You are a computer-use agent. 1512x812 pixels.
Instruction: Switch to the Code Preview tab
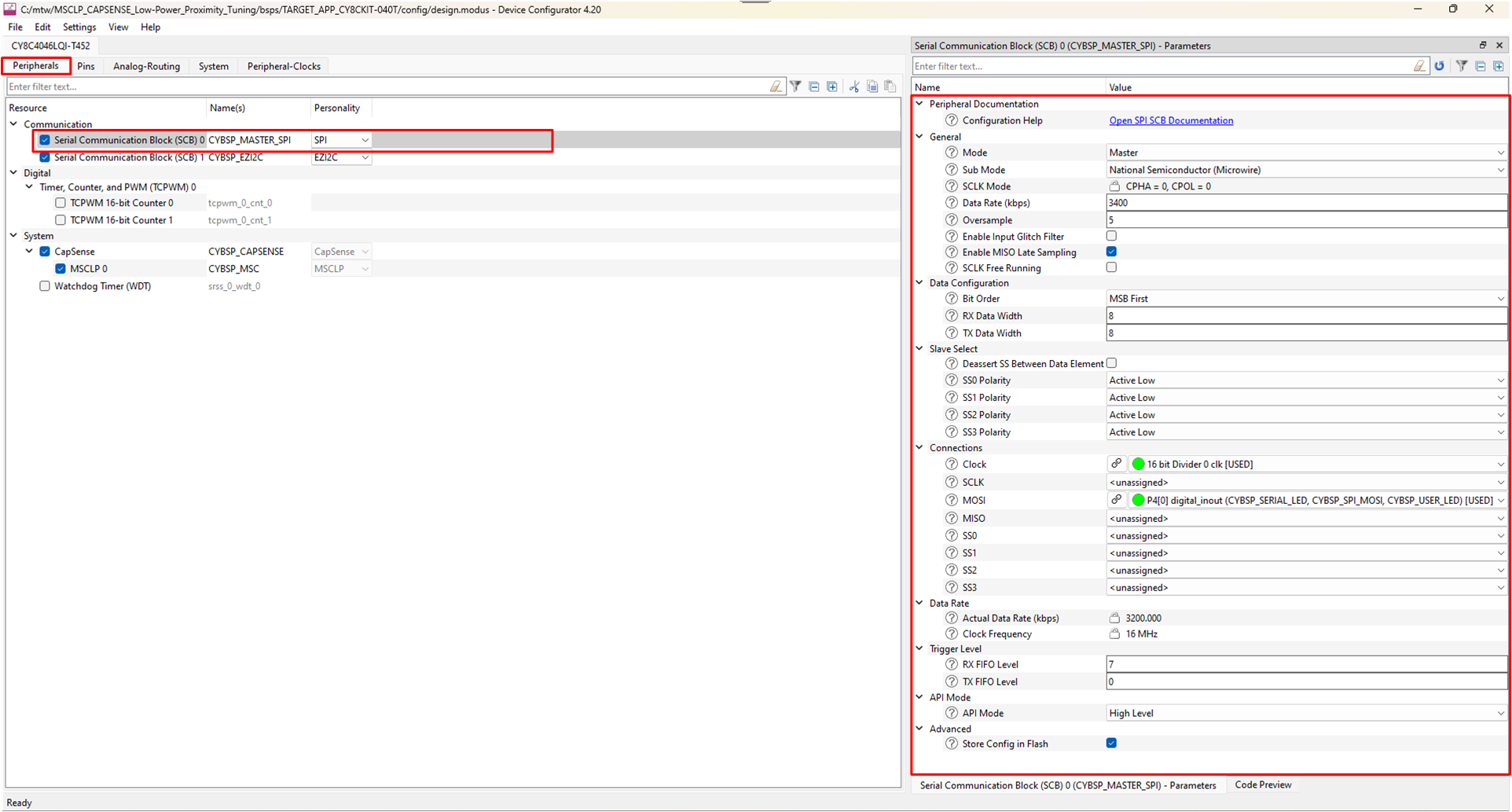click(x=1263, y=784)
